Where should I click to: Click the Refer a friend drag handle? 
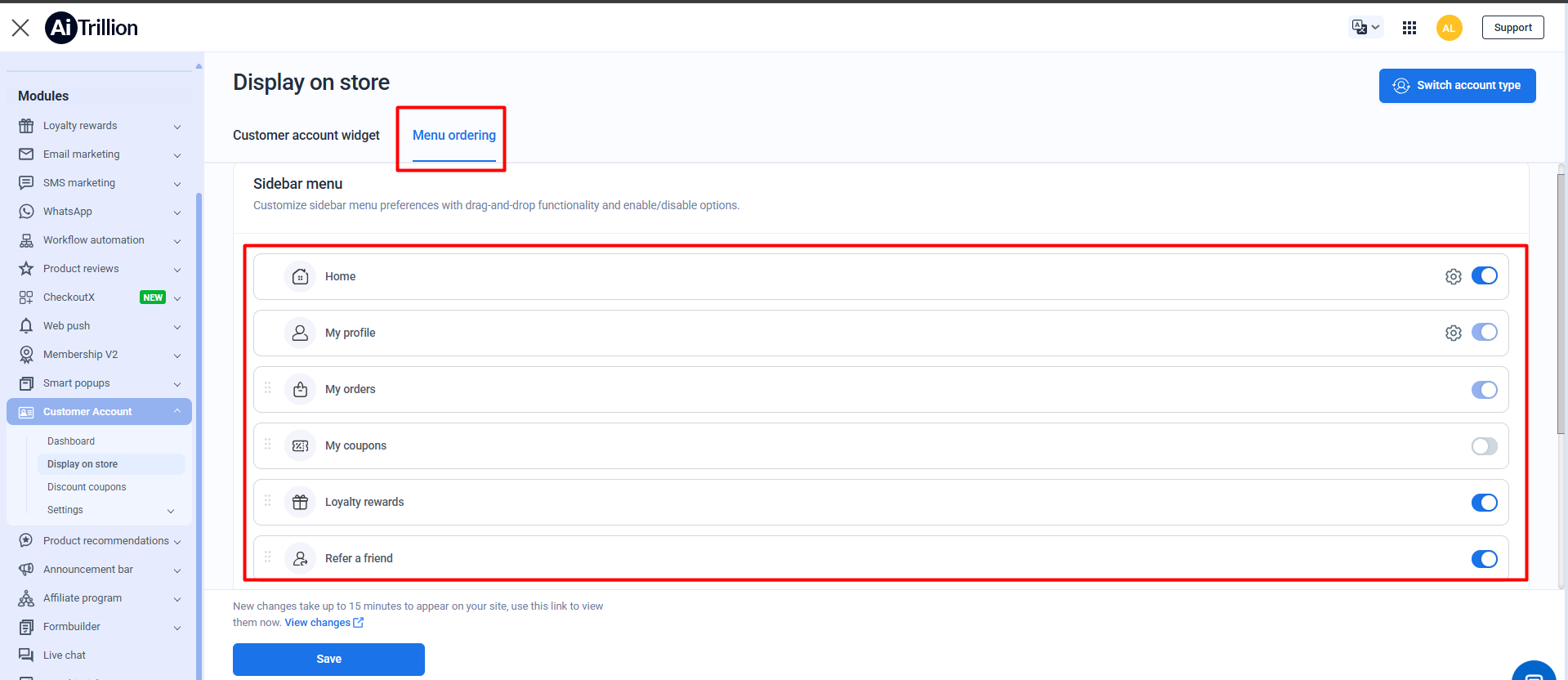[267, 557]
